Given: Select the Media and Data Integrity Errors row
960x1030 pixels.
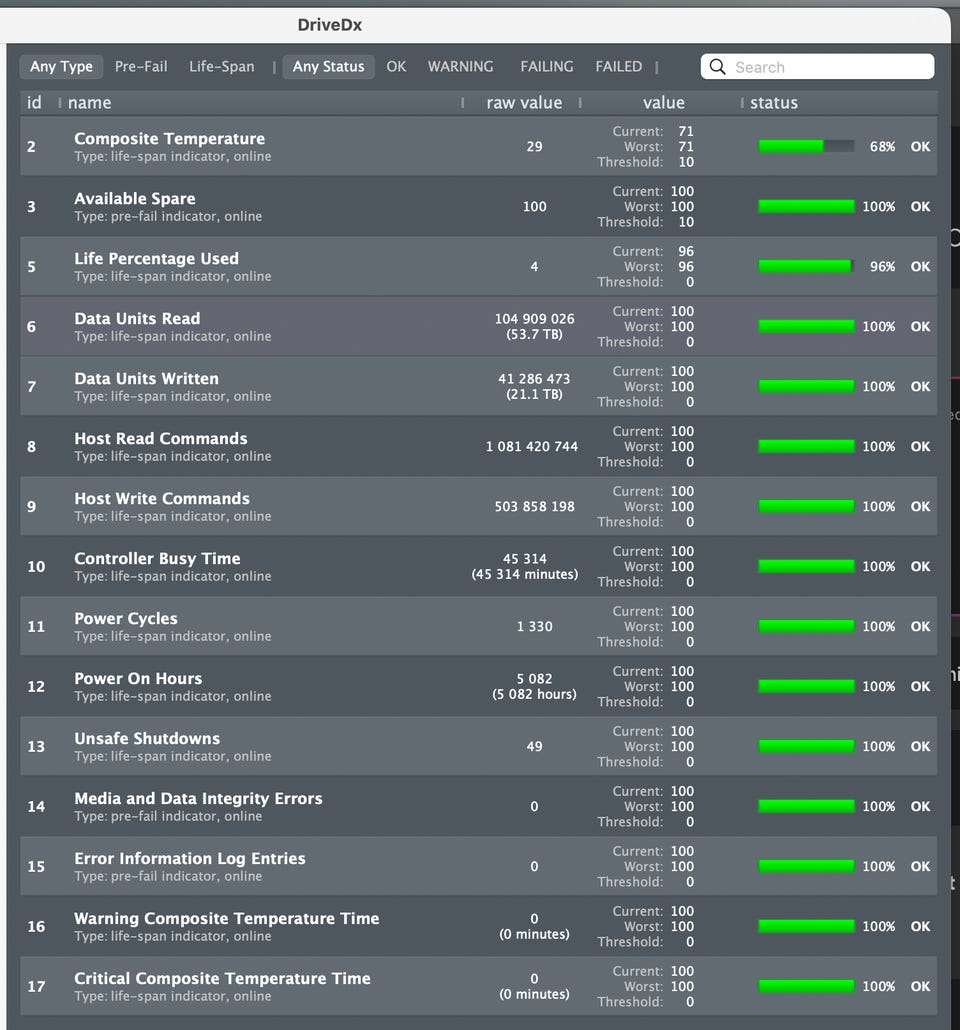Looking at the screenshot, I should [x=478, y=806].
